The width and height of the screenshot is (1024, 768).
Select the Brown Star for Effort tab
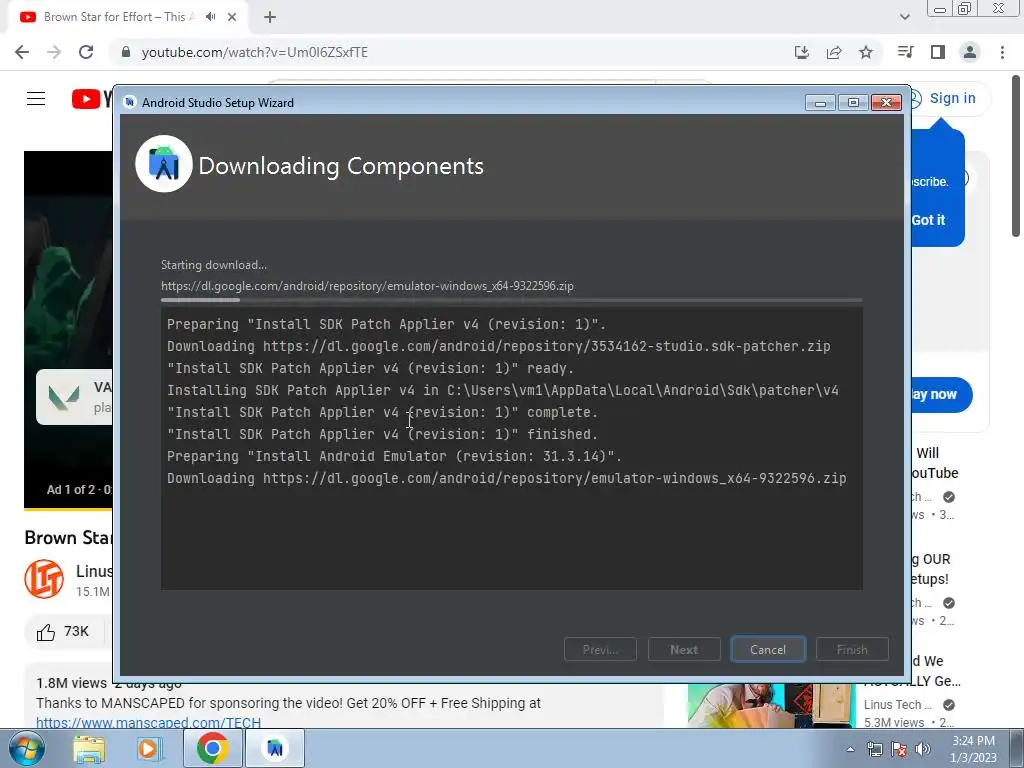(118, 17)
